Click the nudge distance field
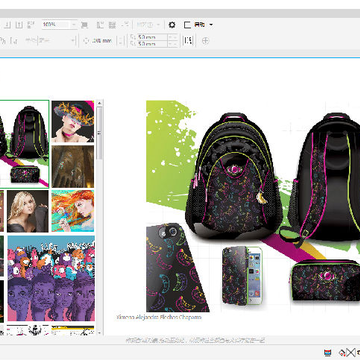The image size is (360, 360). tap(102, 41)
